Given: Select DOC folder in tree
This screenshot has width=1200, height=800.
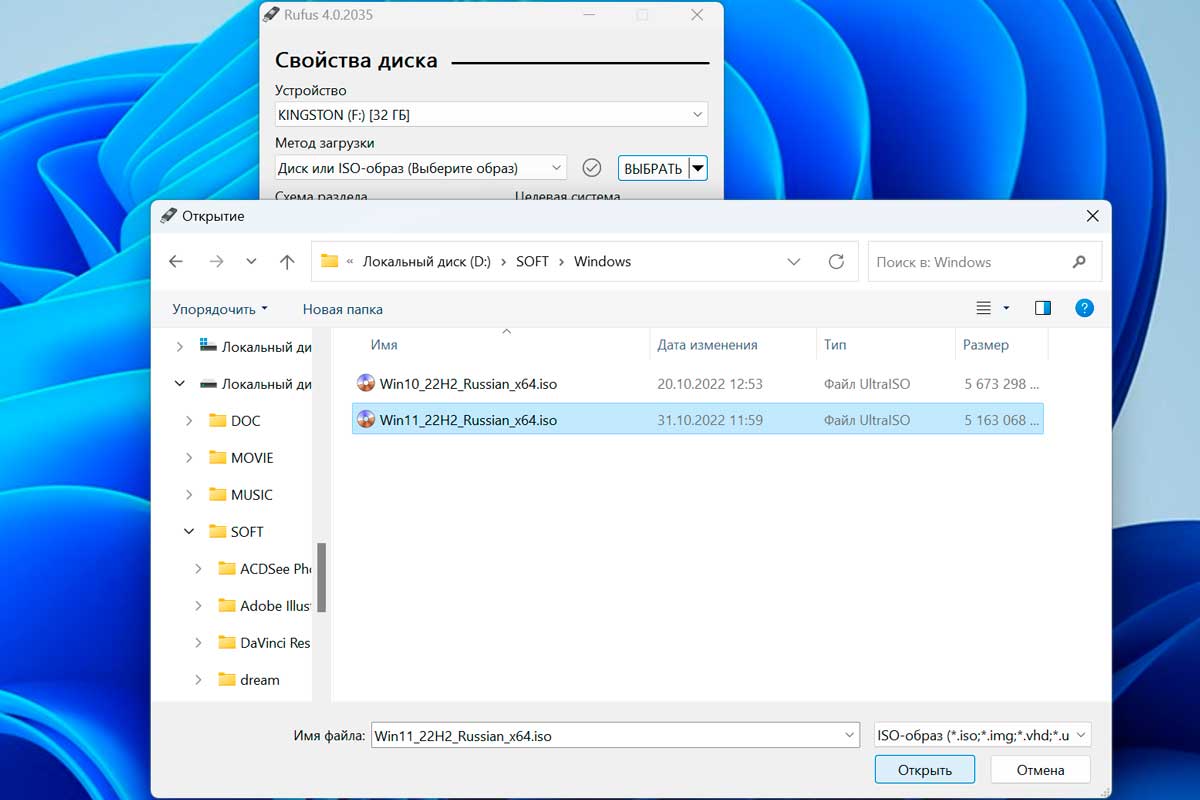Looking at the screenshot, I should click(235, 421).
